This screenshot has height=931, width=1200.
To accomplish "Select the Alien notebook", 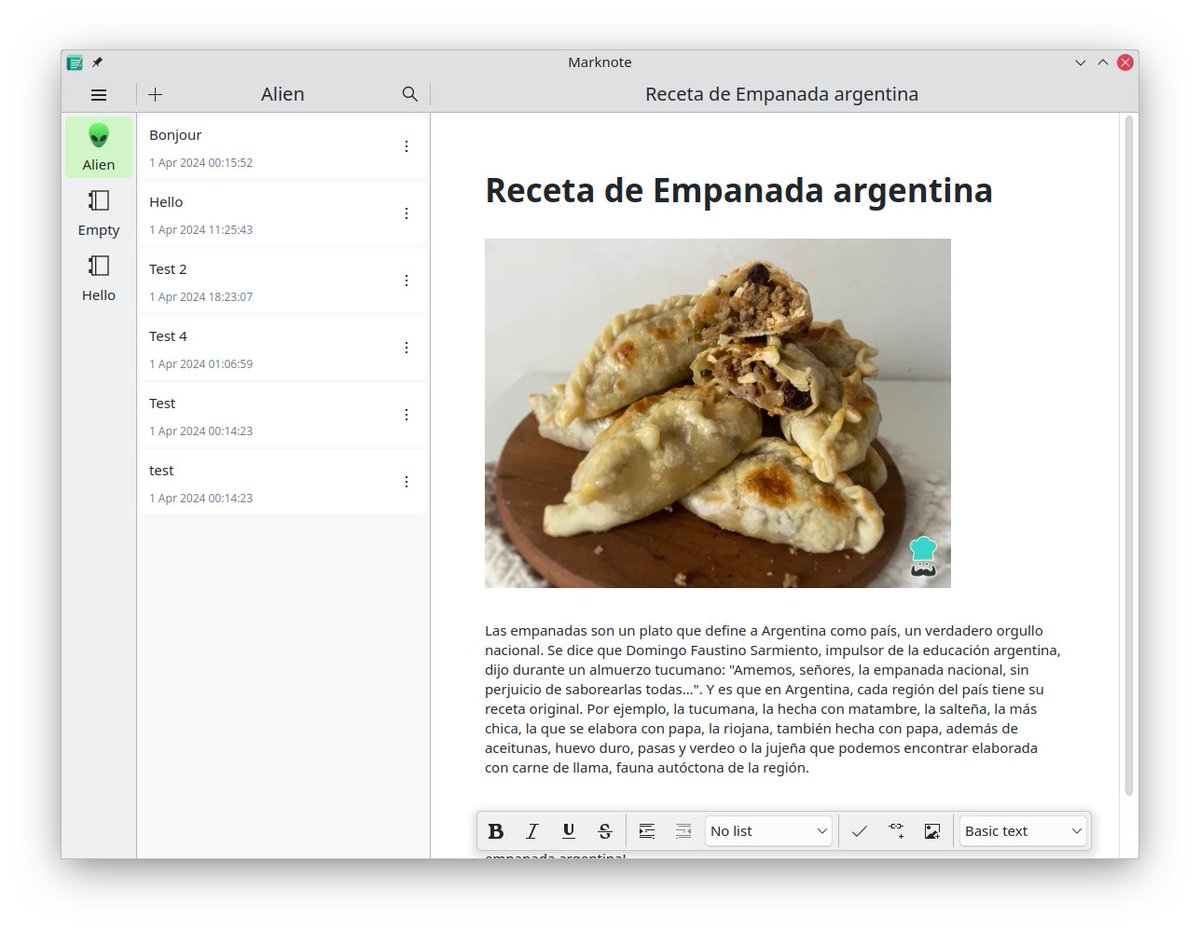I will coord(98,147).
